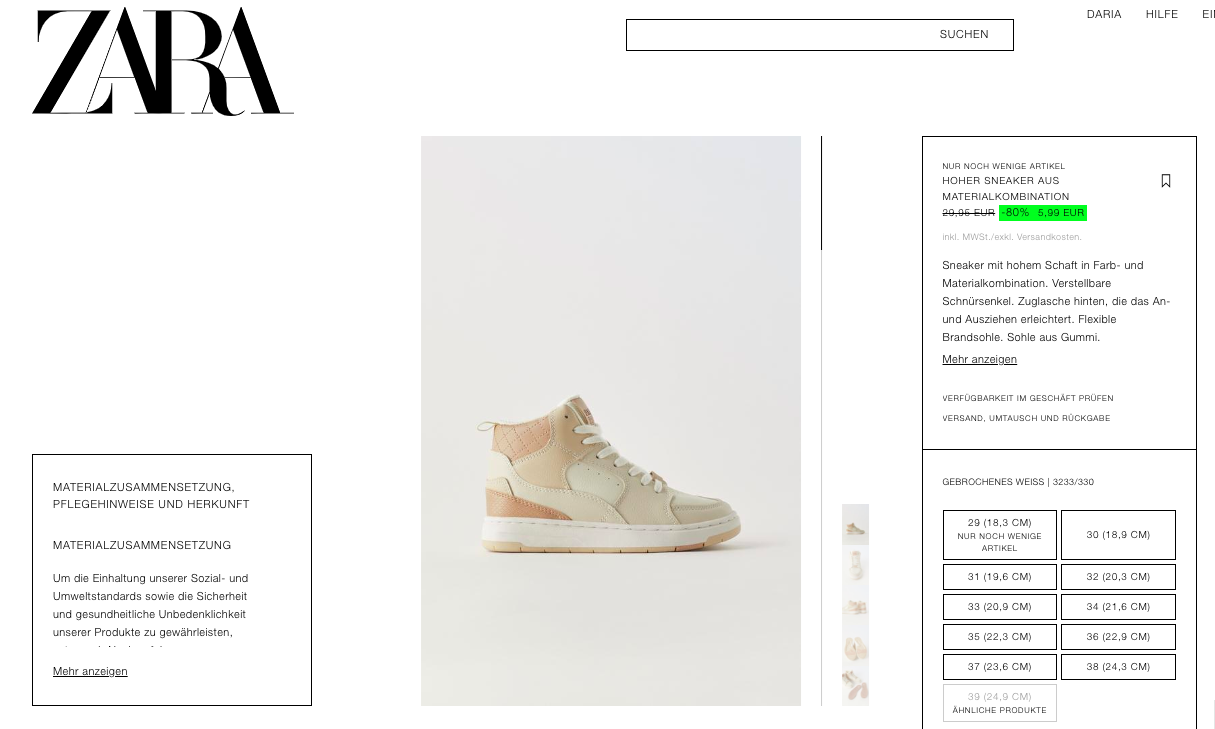1215x729 pixels.
Task: Choose size 30 (18,9 CM)
Action: click(1118, 535)
